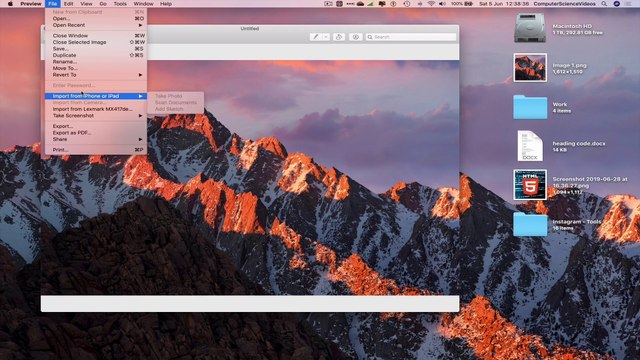Choose Import from Lexmark MX417de…

(96, 109)
